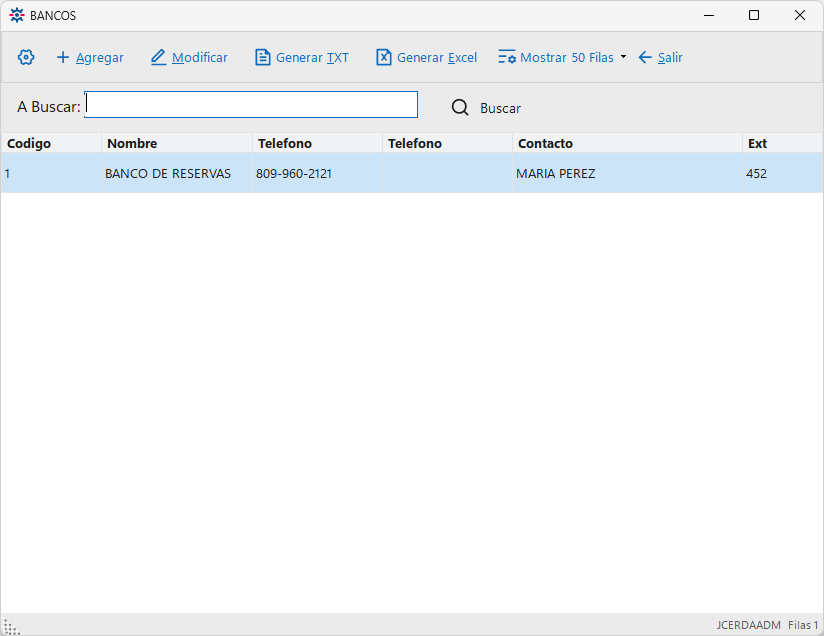Click the left arrow icon for Salir
The image size is (824, 636).
tap(645, 57)
